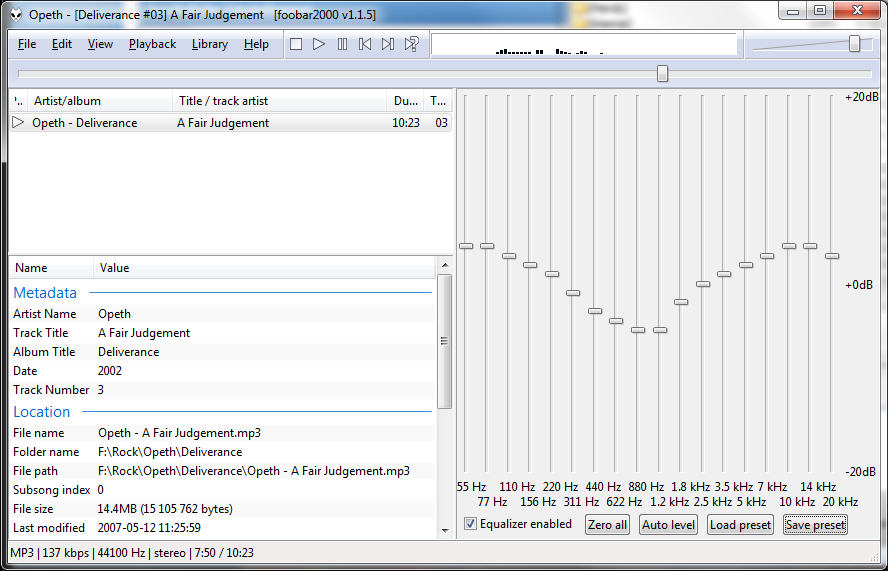Screen dimensions: 888x571
Task: Click the 1.2 kHz equalizer slider handle
Action: coord(660,330)
